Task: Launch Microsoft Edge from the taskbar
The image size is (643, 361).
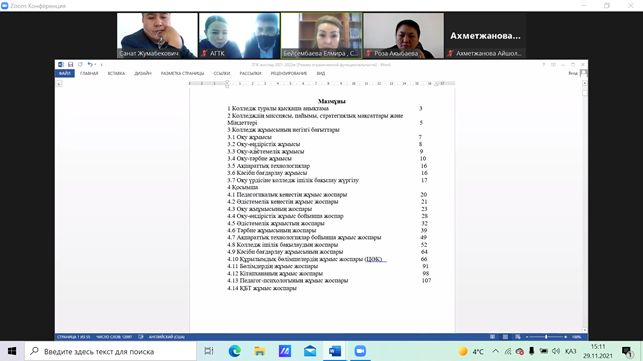Action: [235, 351]
